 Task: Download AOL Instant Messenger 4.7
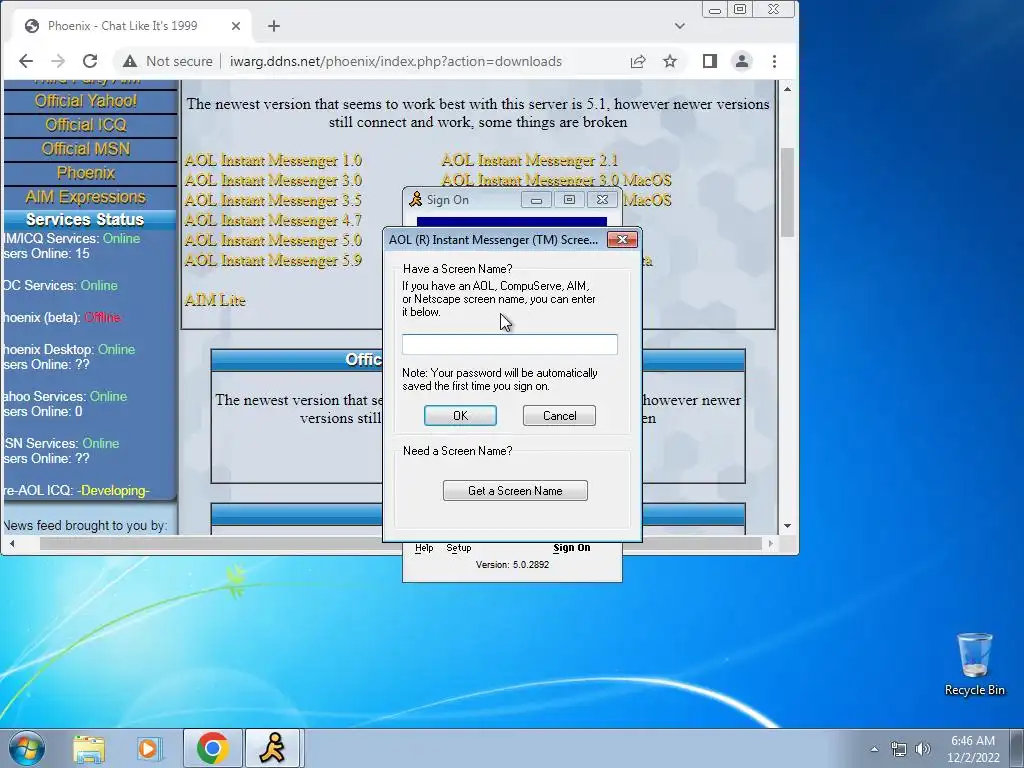tap(273, 221)
